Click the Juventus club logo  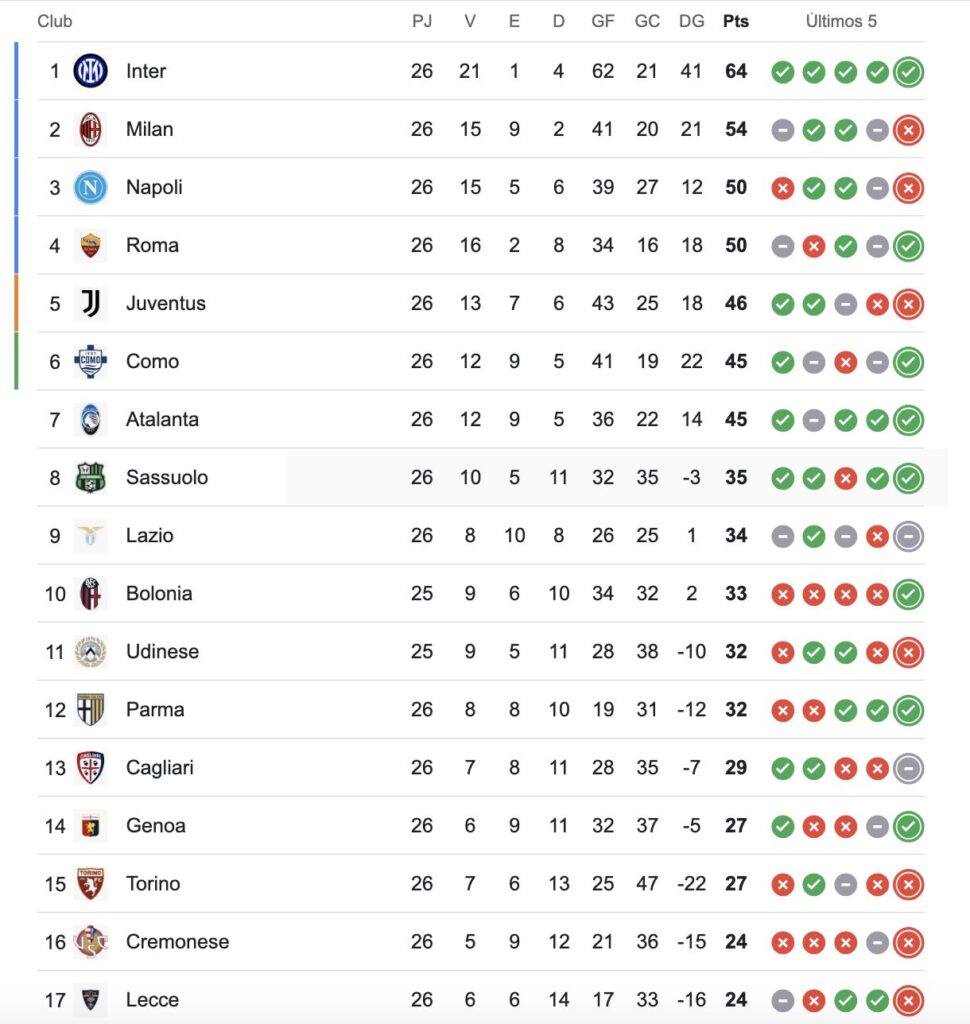pos(90,303)
